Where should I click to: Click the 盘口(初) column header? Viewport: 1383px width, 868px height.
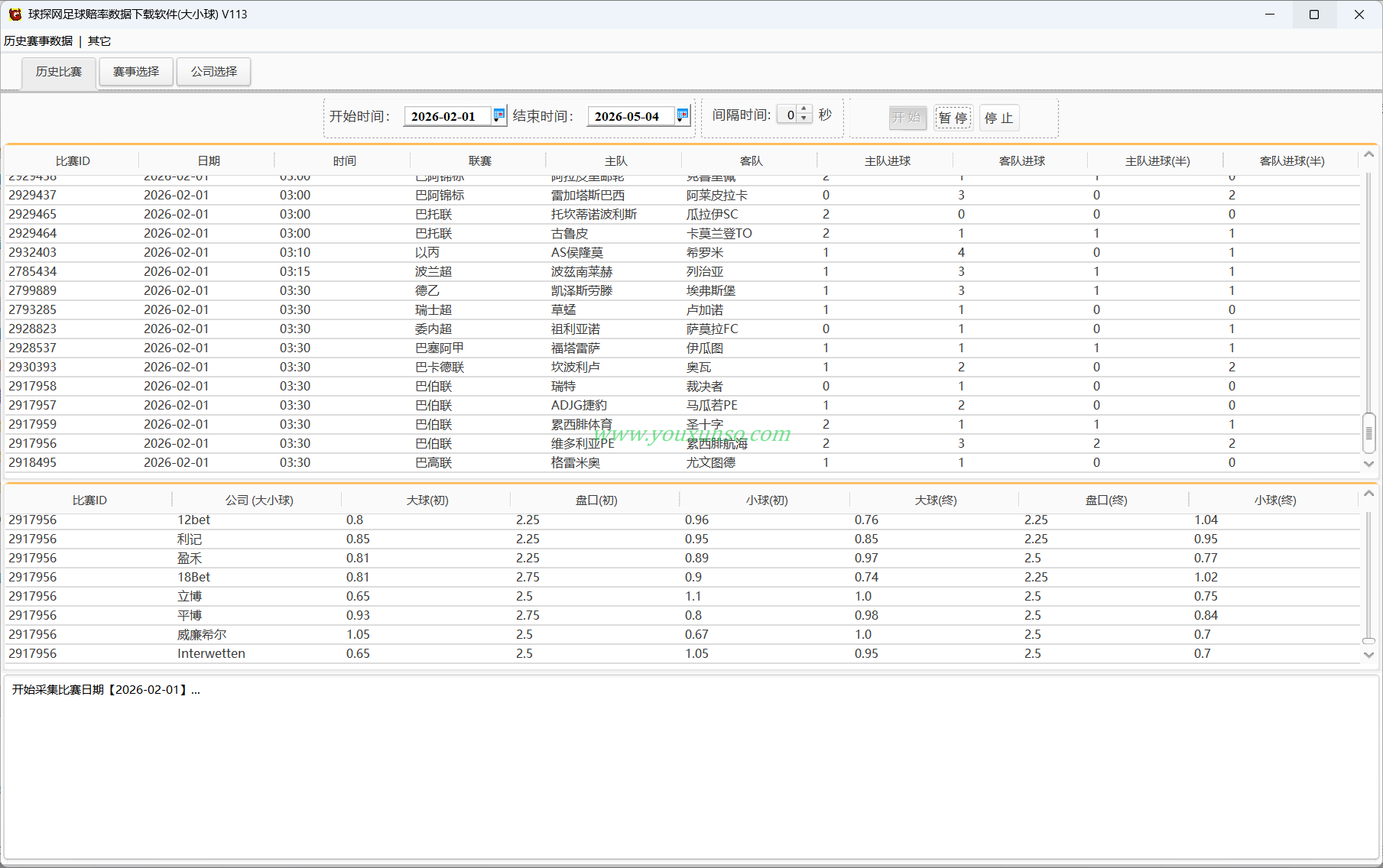[x=596, y=500]
